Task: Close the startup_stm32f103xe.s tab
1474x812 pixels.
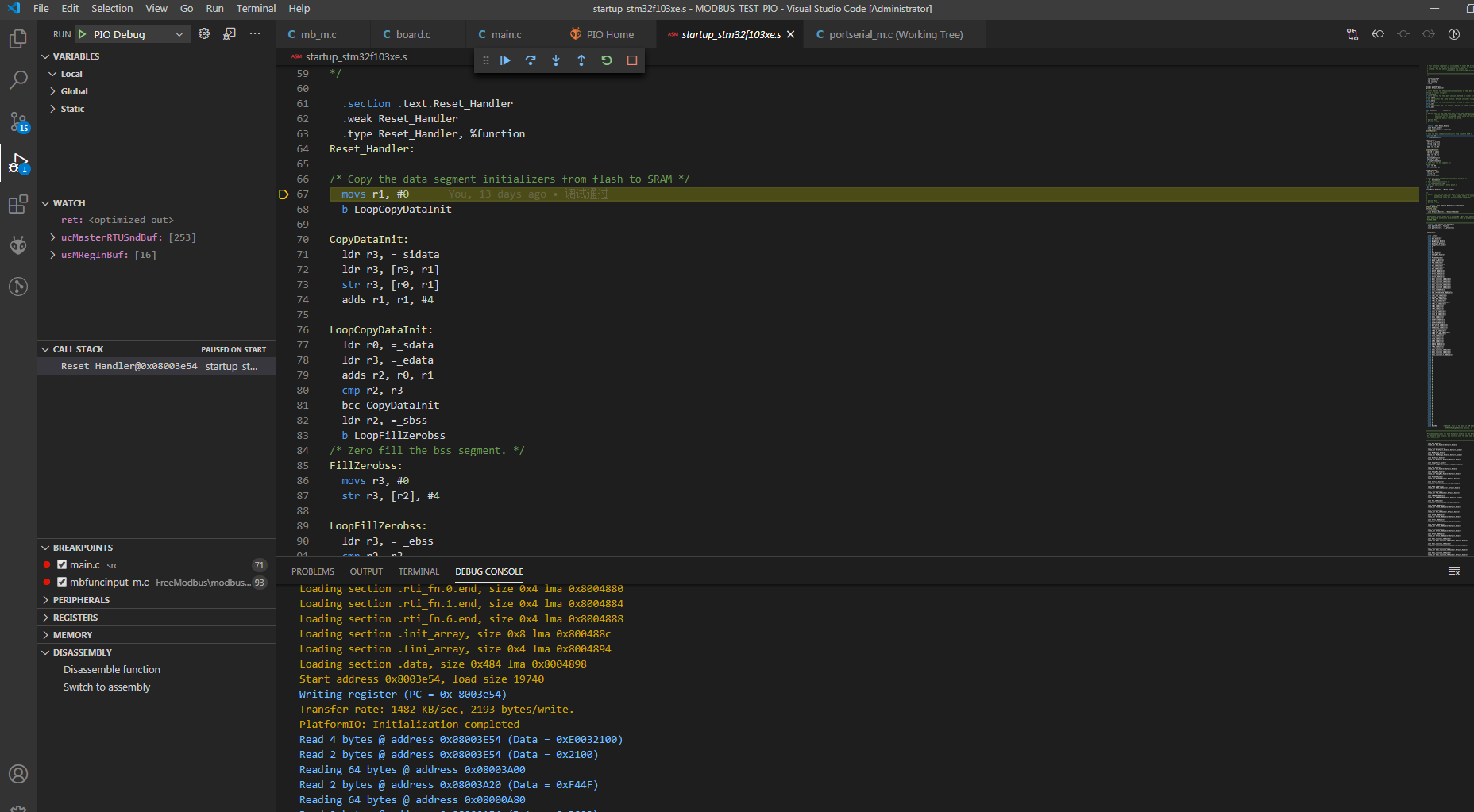Action: coord(790,34)
